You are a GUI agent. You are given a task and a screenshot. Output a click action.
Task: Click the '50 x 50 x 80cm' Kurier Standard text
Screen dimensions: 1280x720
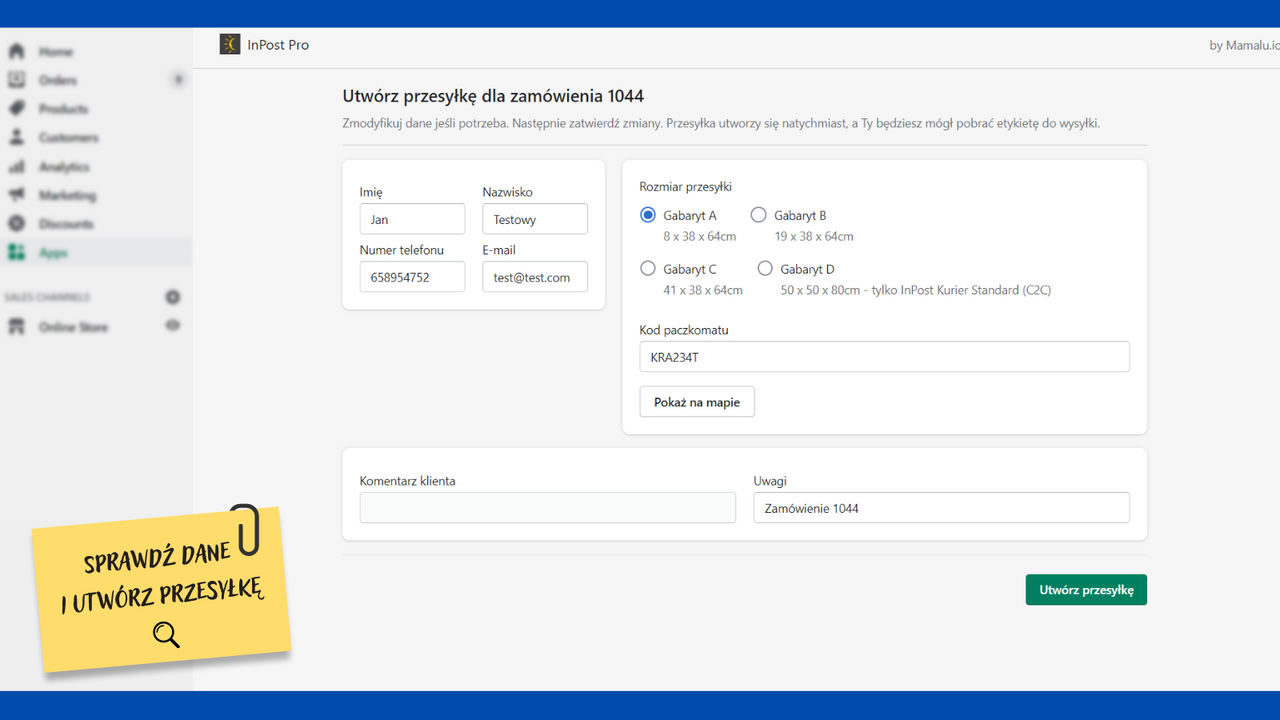[916, 291]
